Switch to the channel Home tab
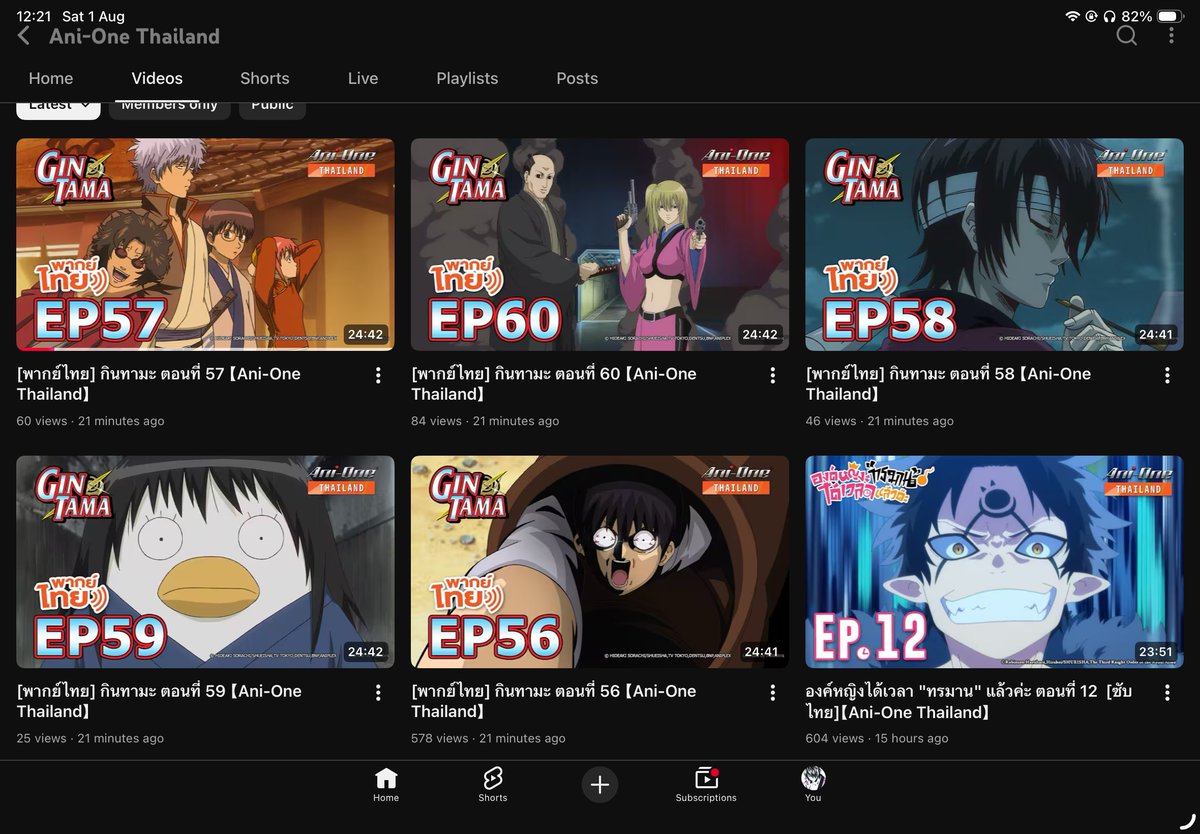The height and width of the screenshot is (834, 1200). [51, 78]
